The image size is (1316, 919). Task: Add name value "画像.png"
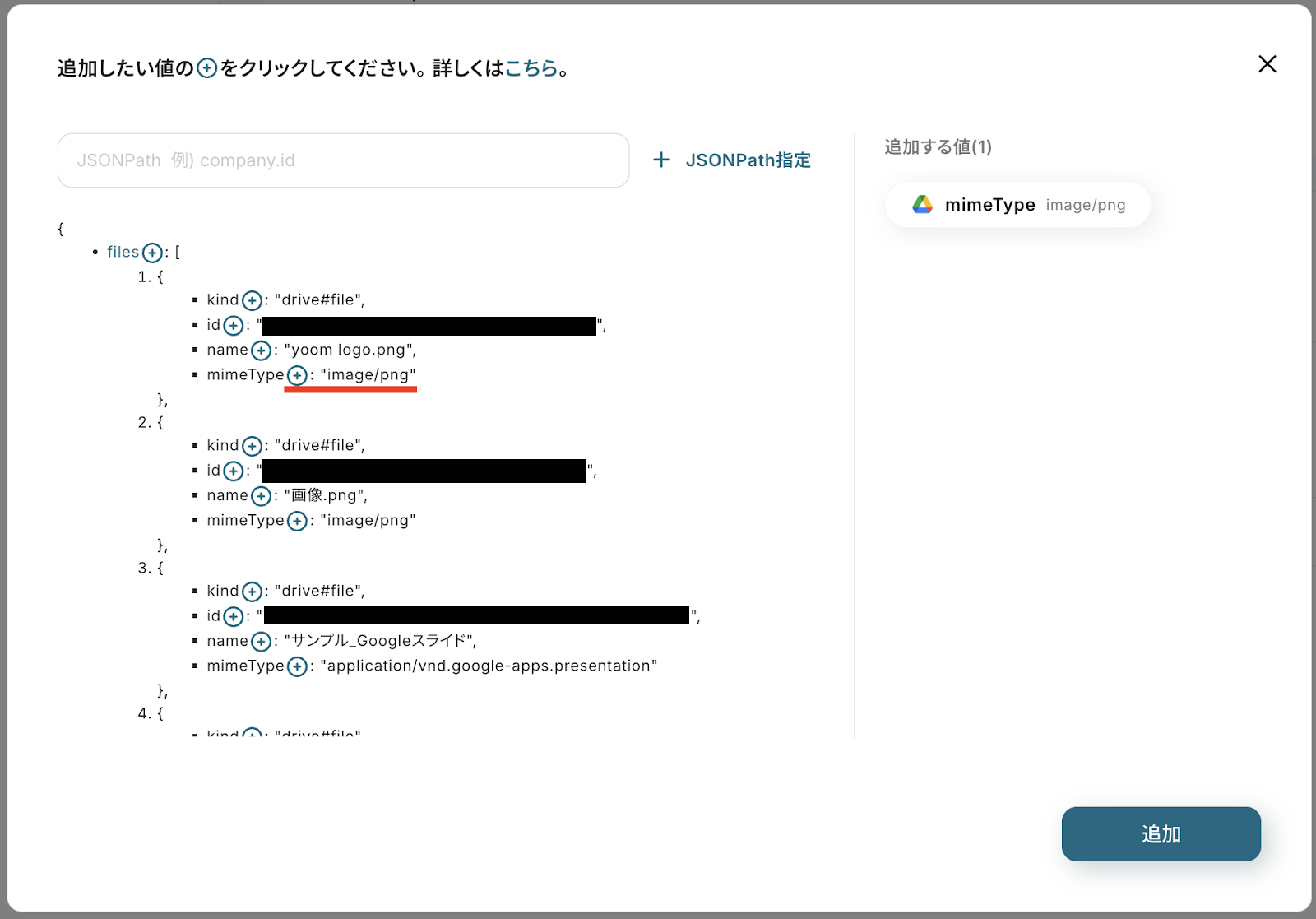(x=261, y=496)
